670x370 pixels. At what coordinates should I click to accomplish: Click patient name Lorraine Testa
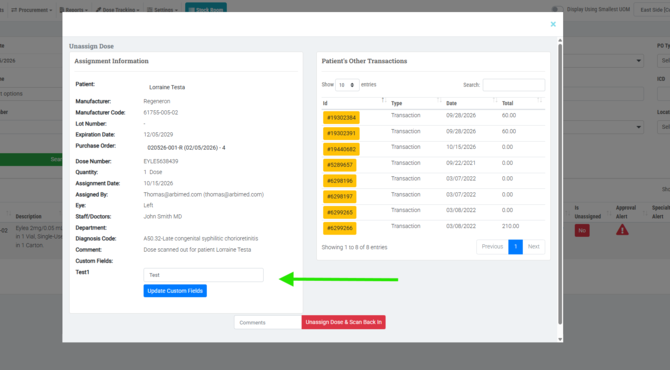[x=167, y=87]
